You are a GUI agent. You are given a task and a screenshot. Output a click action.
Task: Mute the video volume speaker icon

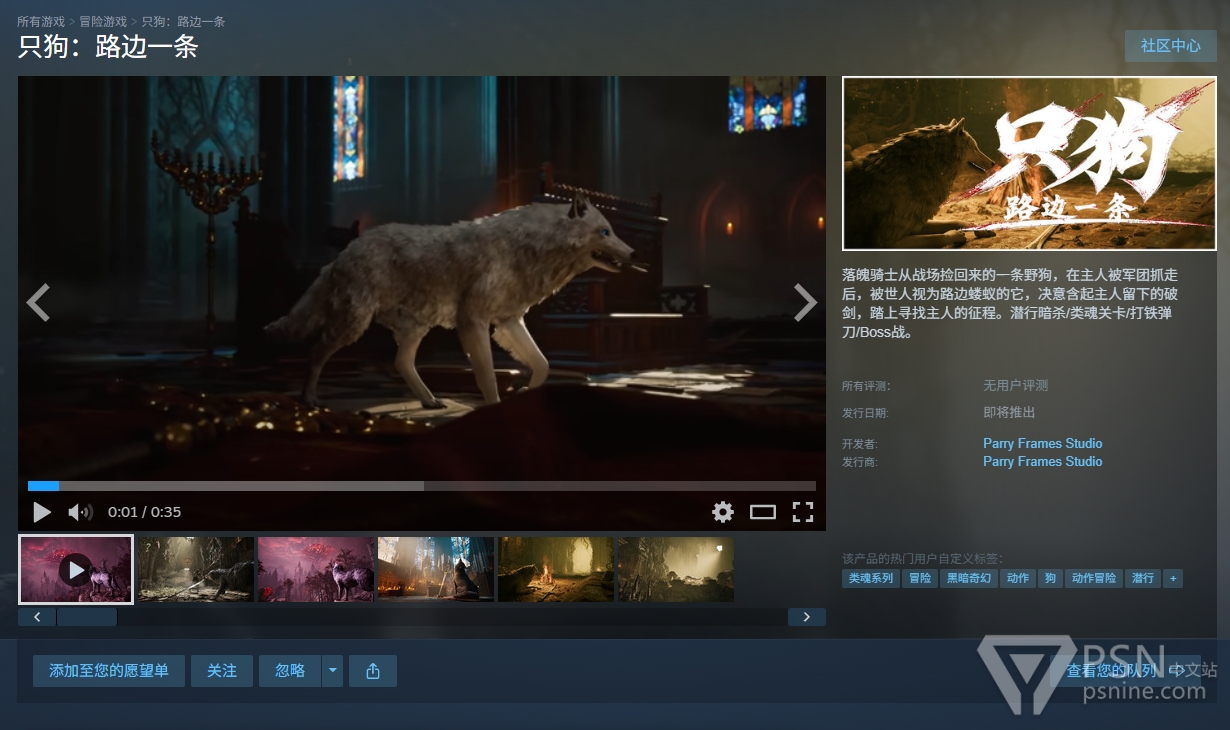[x=80, y=512]
